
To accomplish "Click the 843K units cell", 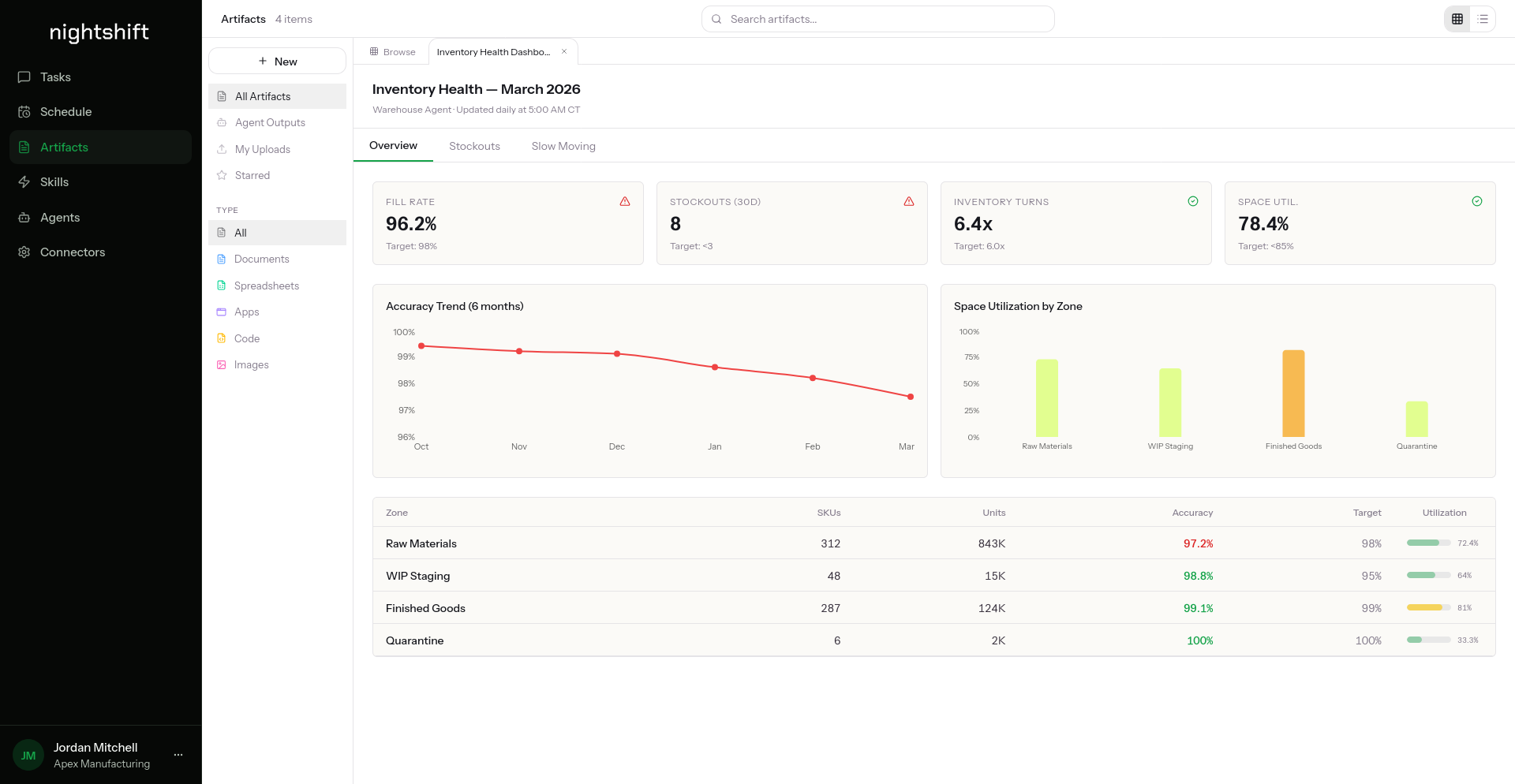I will click(992, 543).
